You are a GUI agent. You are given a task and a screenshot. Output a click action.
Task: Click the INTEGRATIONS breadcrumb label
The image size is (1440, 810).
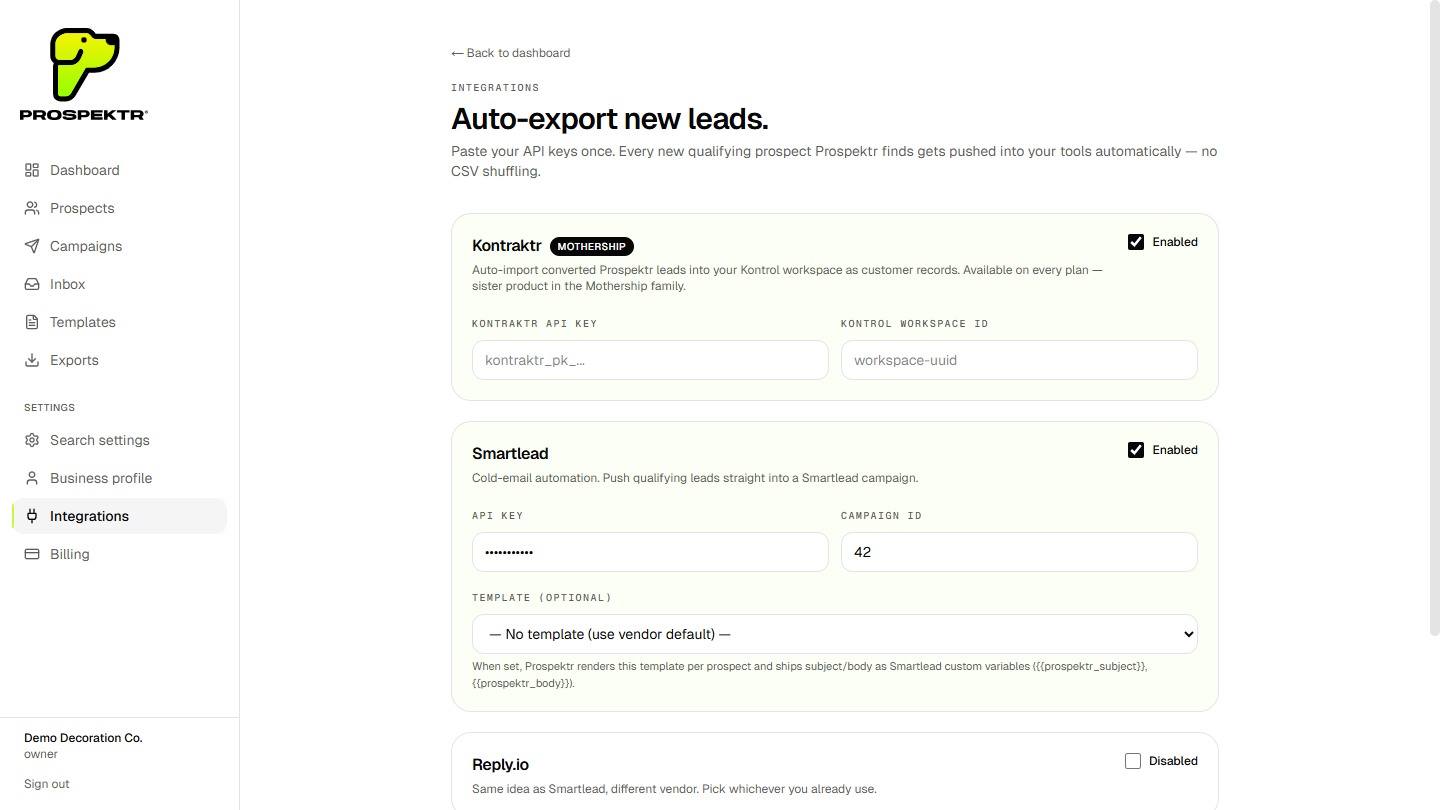point(495,88)
